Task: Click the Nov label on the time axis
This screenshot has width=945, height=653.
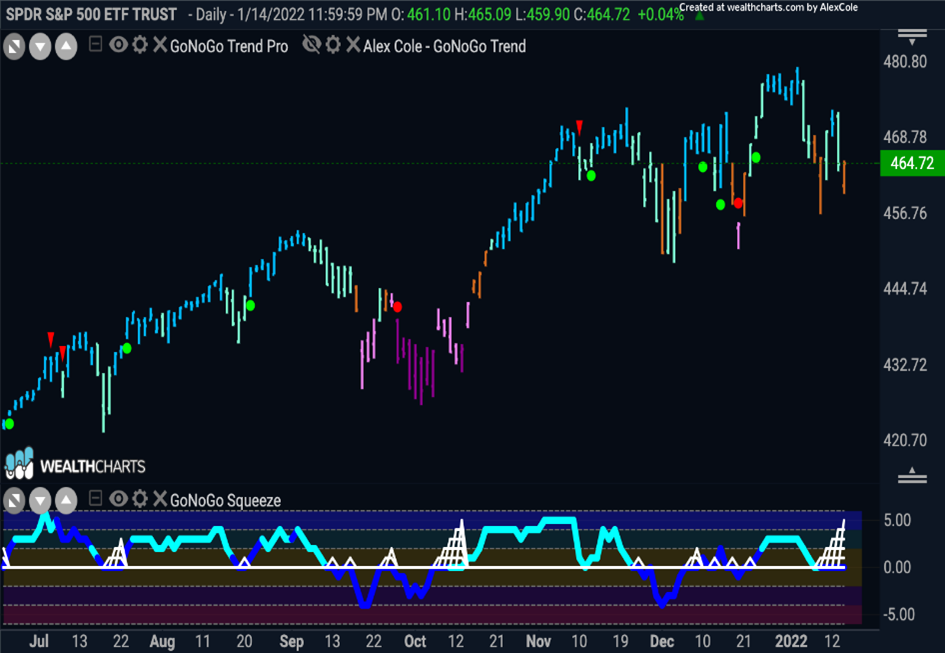Action: pos(538,641)
